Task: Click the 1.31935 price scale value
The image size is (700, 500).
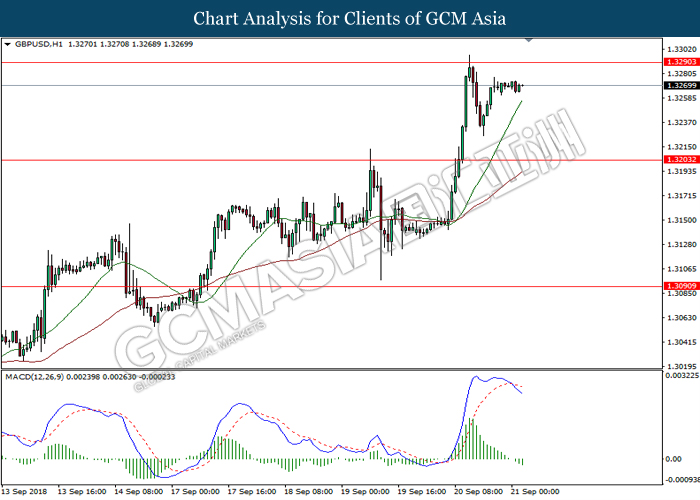Action: [681, 171]
